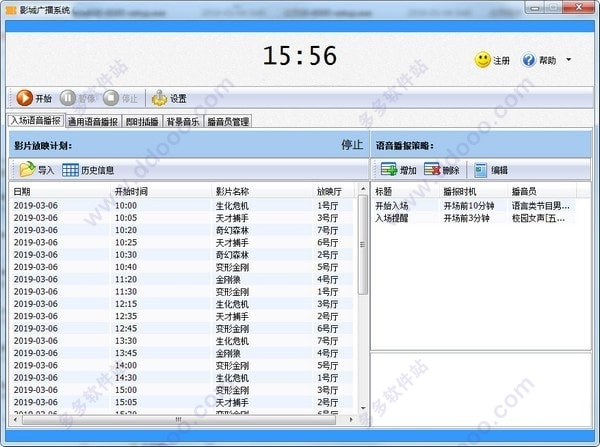Click the orange 开始 play icon
The width and height of the screenshot is (600, 447).
24,98
